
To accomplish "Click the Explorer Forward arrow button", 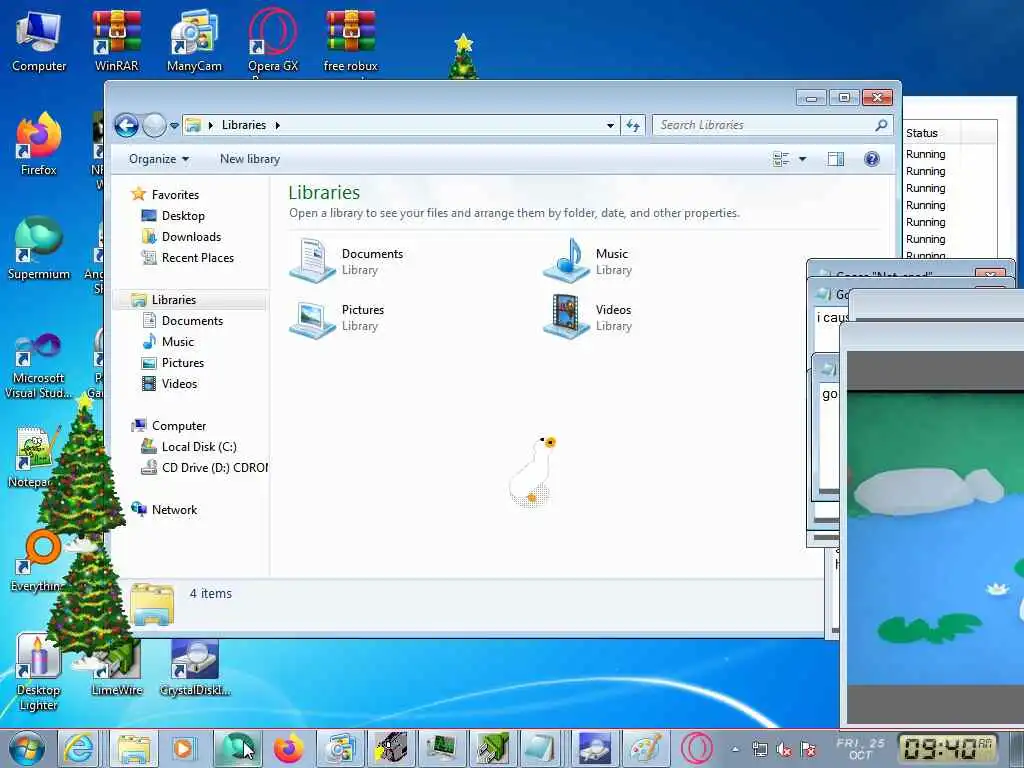I will point(155,125).
